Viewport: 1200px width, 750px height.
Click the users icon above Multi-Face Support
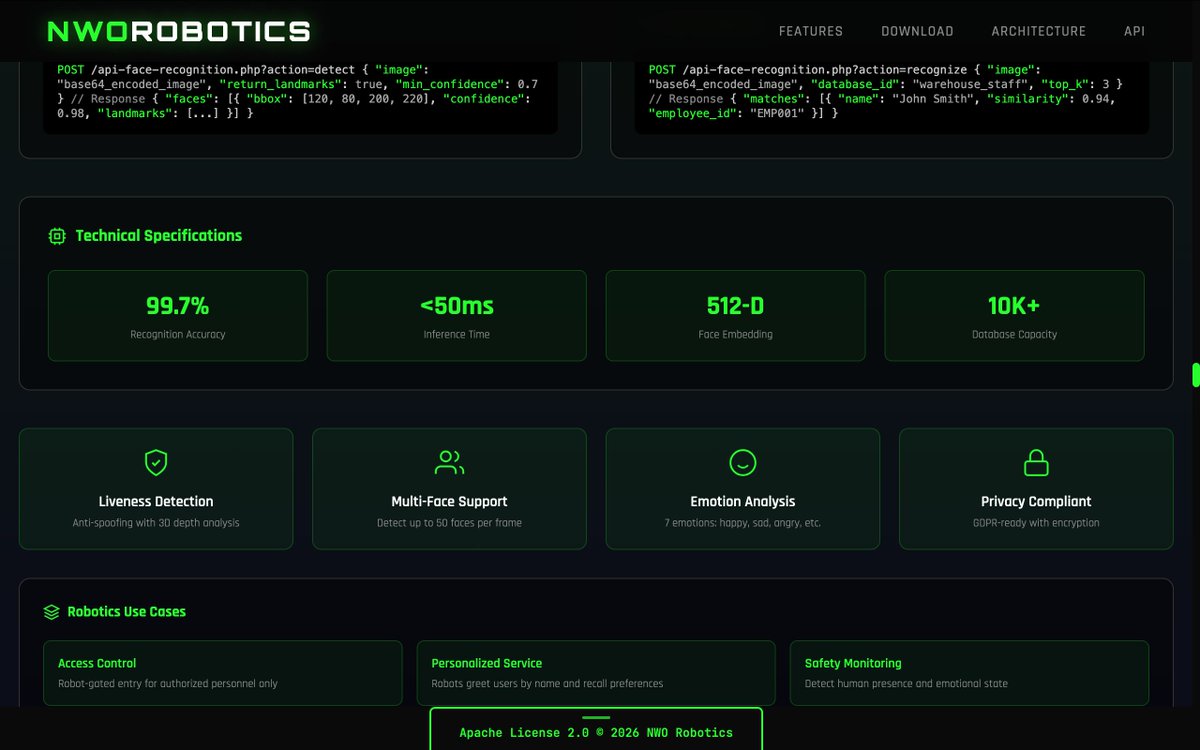[450, 462]
